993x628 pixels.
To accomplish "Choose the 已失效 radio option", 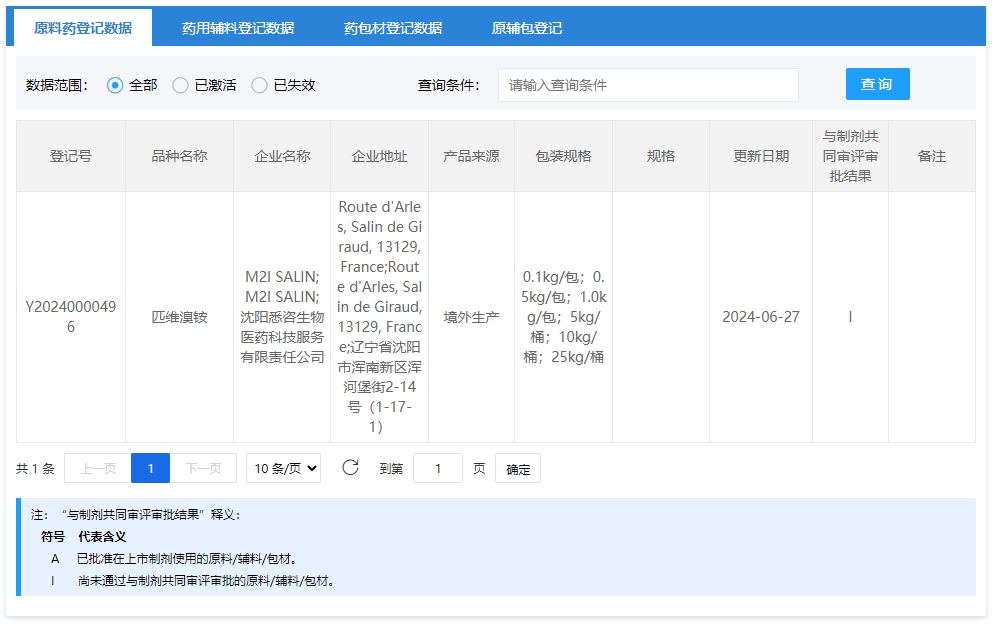I will 260,85.
